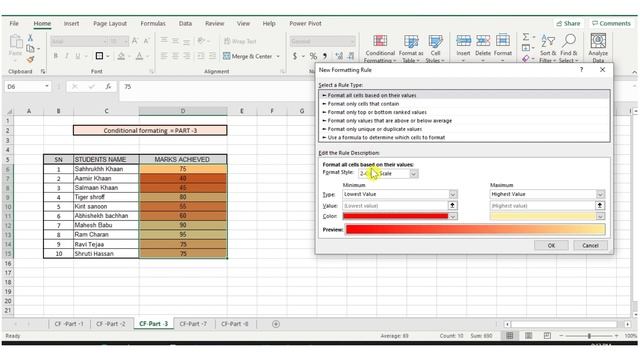The height and width of the screenshot is (360, 640).
Task: Select the Format Painter brush icon
Action: [x=30, y=60]
